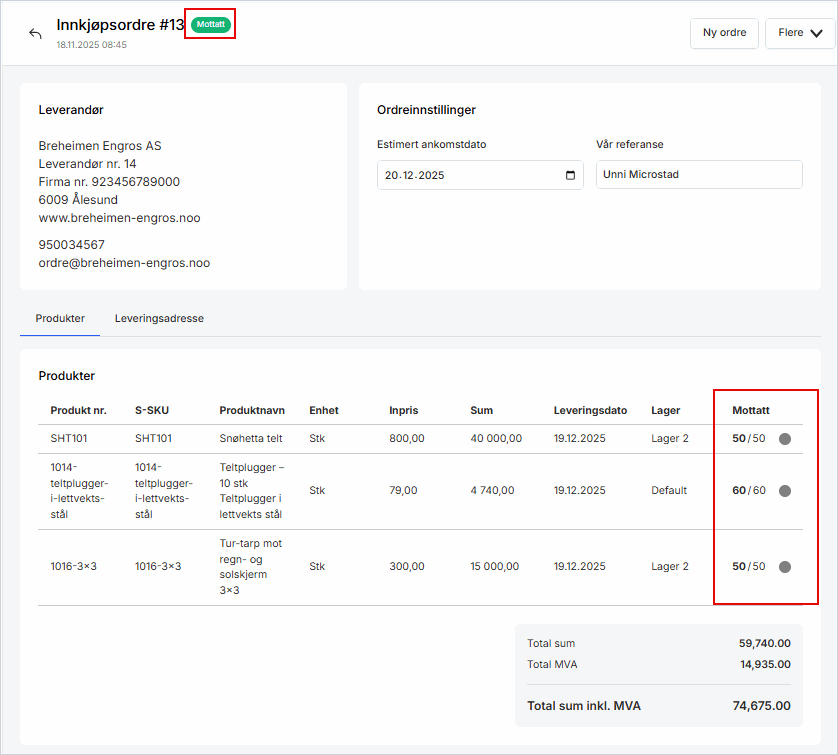Click status dot for Teltplugger row
838x755 pixels.
coord(785,491)
